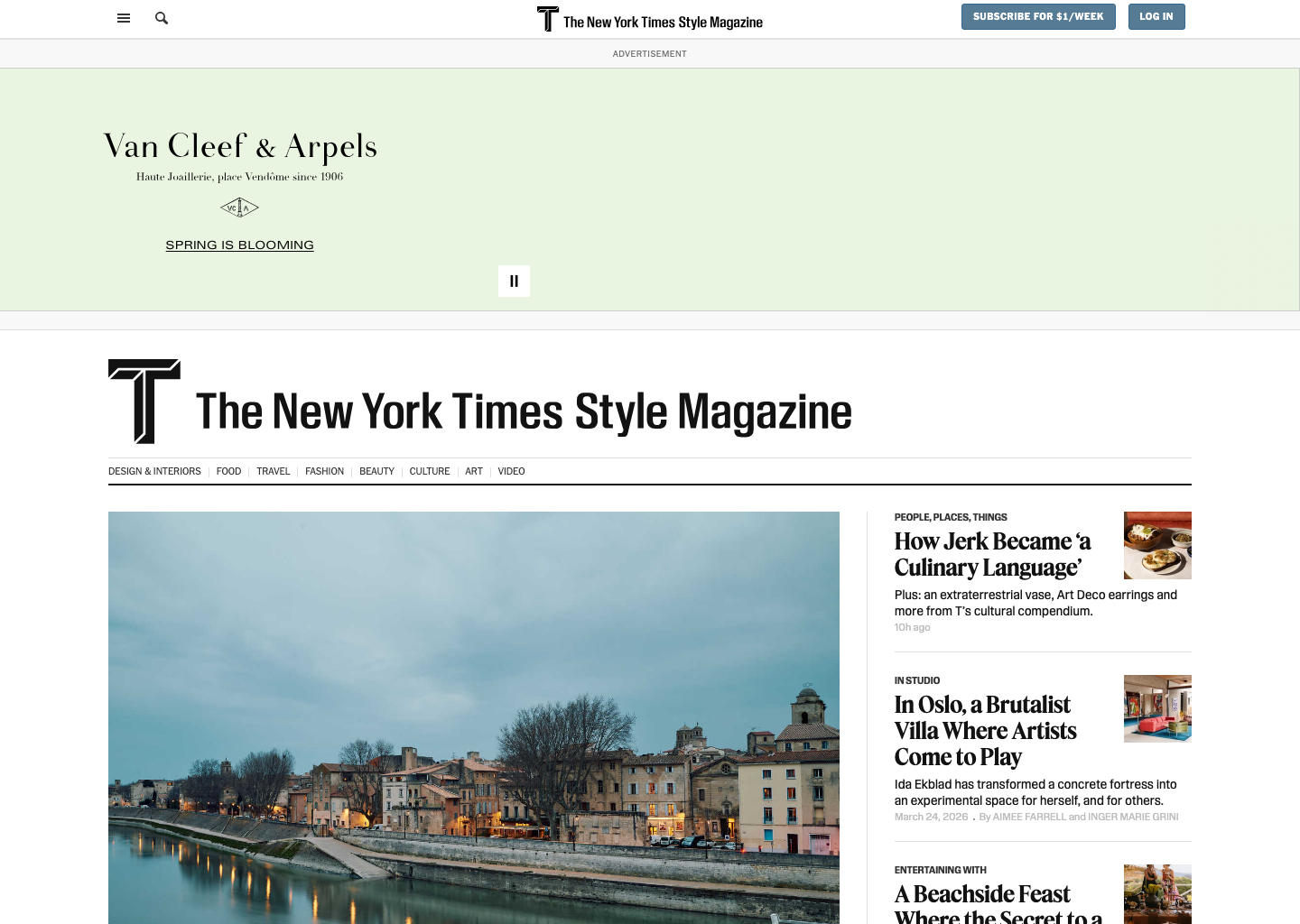The image size is (1300, 924).
Task: Open SPRING IS BLOOMING advertisement link
Action: (239, 245)
